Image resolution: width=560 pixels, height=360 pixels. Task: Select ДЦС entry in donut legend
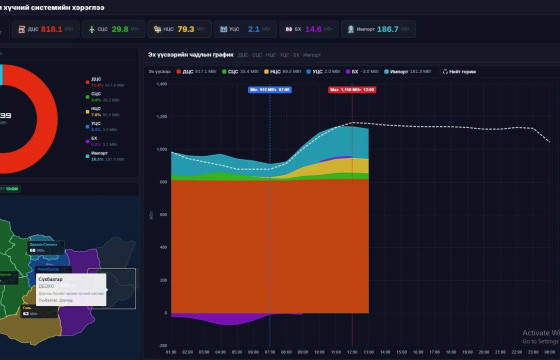pos(105,82)
